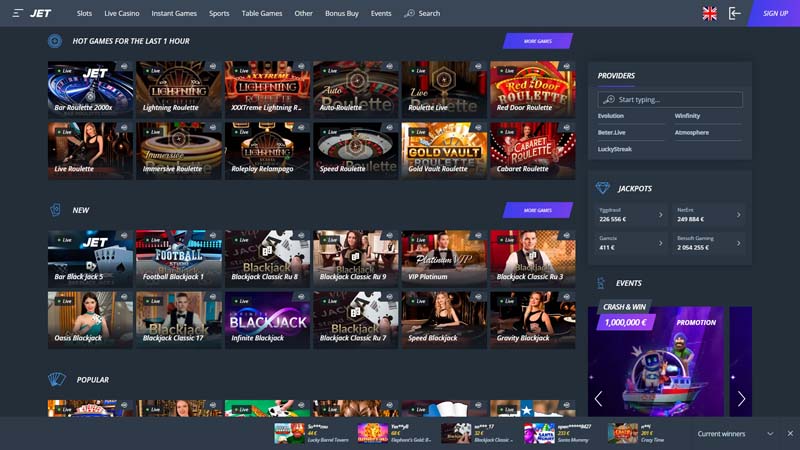
Task: Open the Events menu item
Action: (x=381, y=14)
